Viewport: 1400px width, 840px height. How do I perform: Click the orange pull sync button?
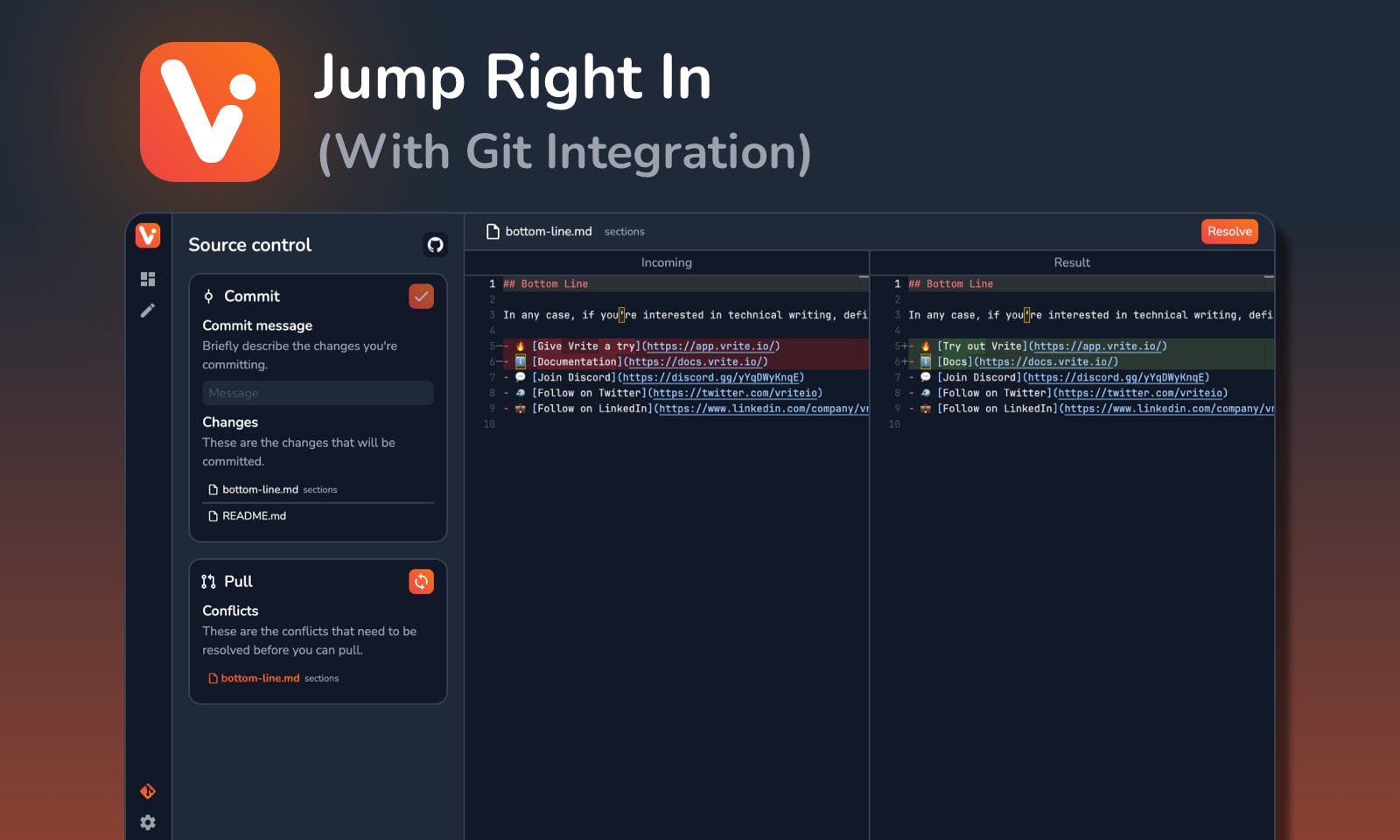421,582
